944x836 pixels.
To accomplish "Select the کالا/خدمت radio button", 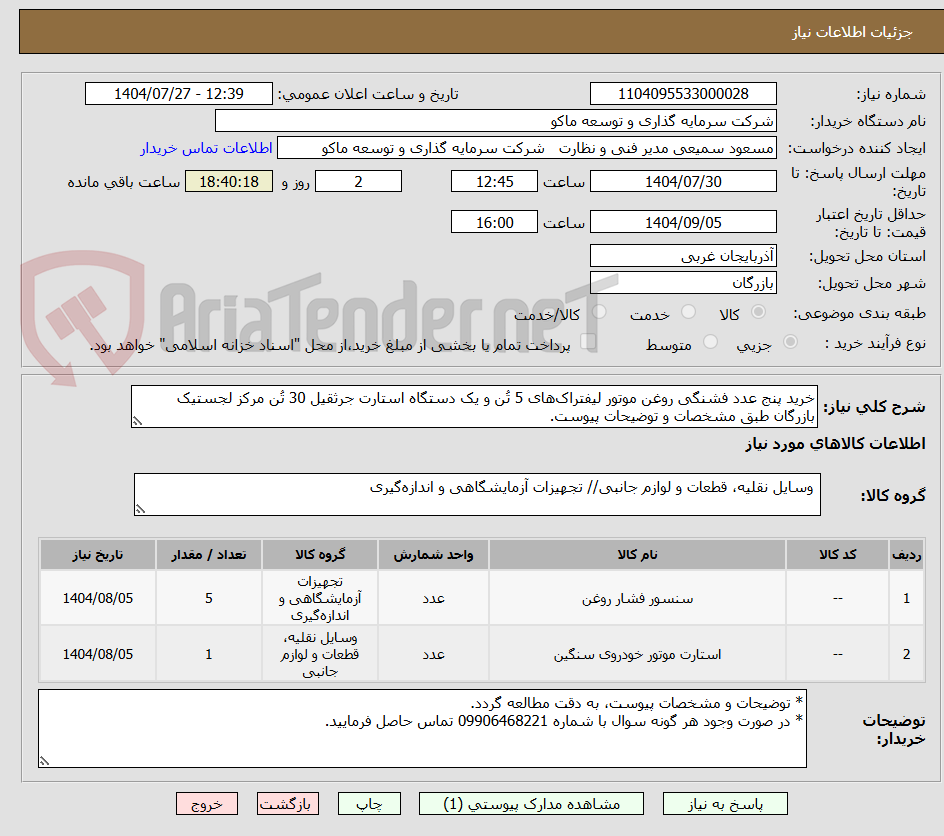I will click(x=599, y=312).
